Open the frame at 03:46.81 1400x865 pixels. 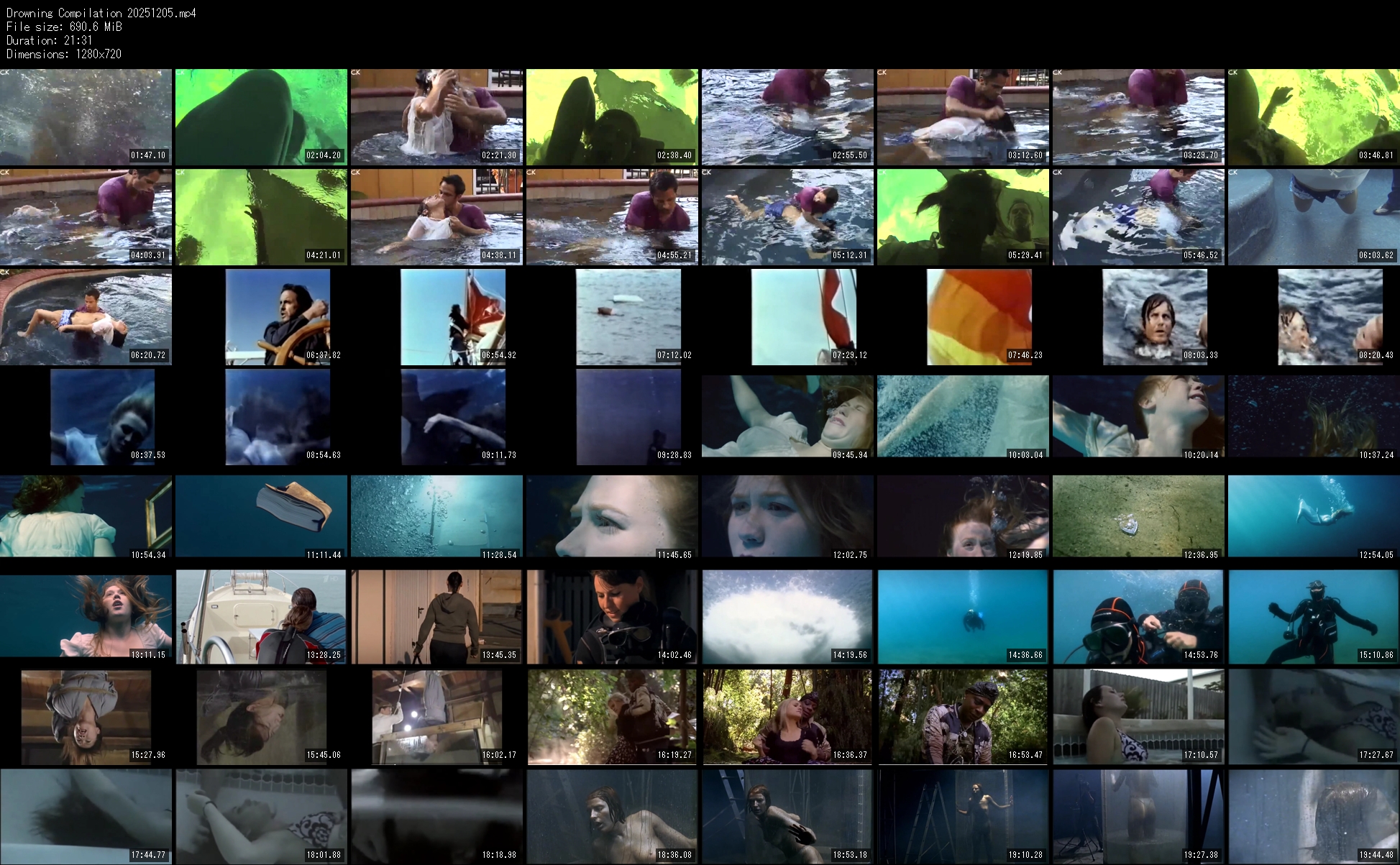click(x=1313, y=117)
